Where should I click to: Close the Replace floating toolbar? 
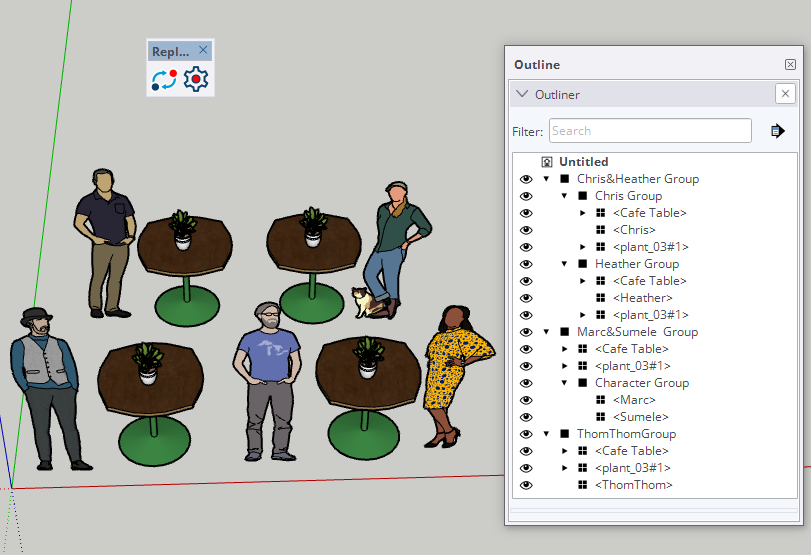(x=203, y=50)
